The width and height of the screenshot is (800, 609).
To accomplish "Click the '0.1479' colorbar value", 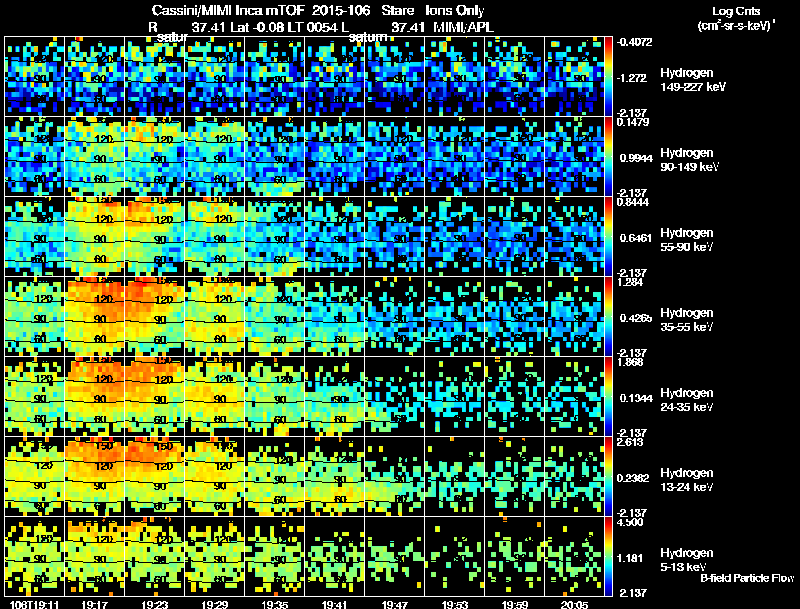I will (633, 122).
